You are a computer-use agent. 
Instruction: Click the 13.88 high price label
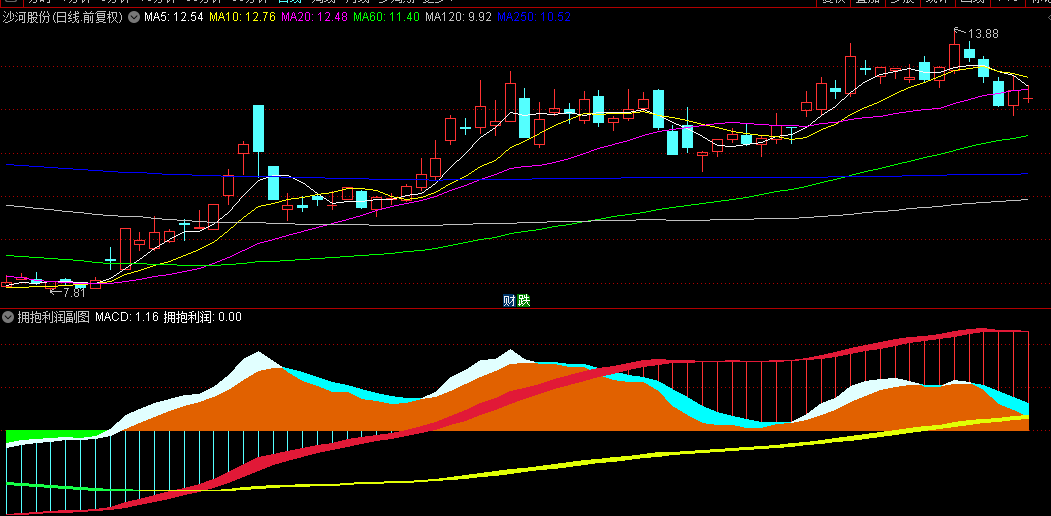(x=982, y=34)
